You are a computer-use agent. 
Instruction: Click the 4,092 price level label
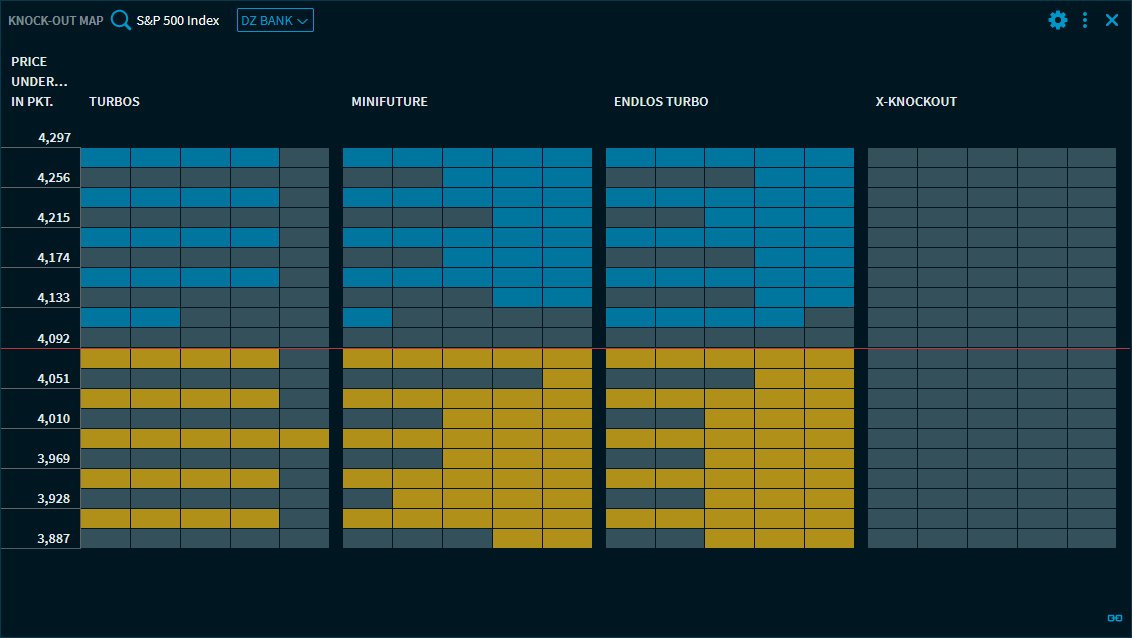coord(54,339)
